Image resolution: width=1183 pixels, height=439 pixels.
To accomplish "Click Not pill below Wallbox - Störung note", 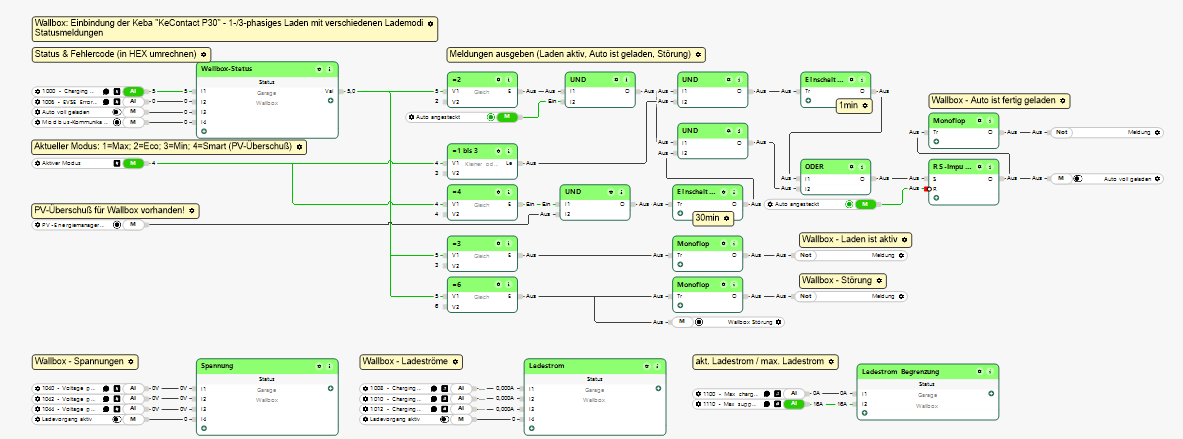I will tap(804, 296).
